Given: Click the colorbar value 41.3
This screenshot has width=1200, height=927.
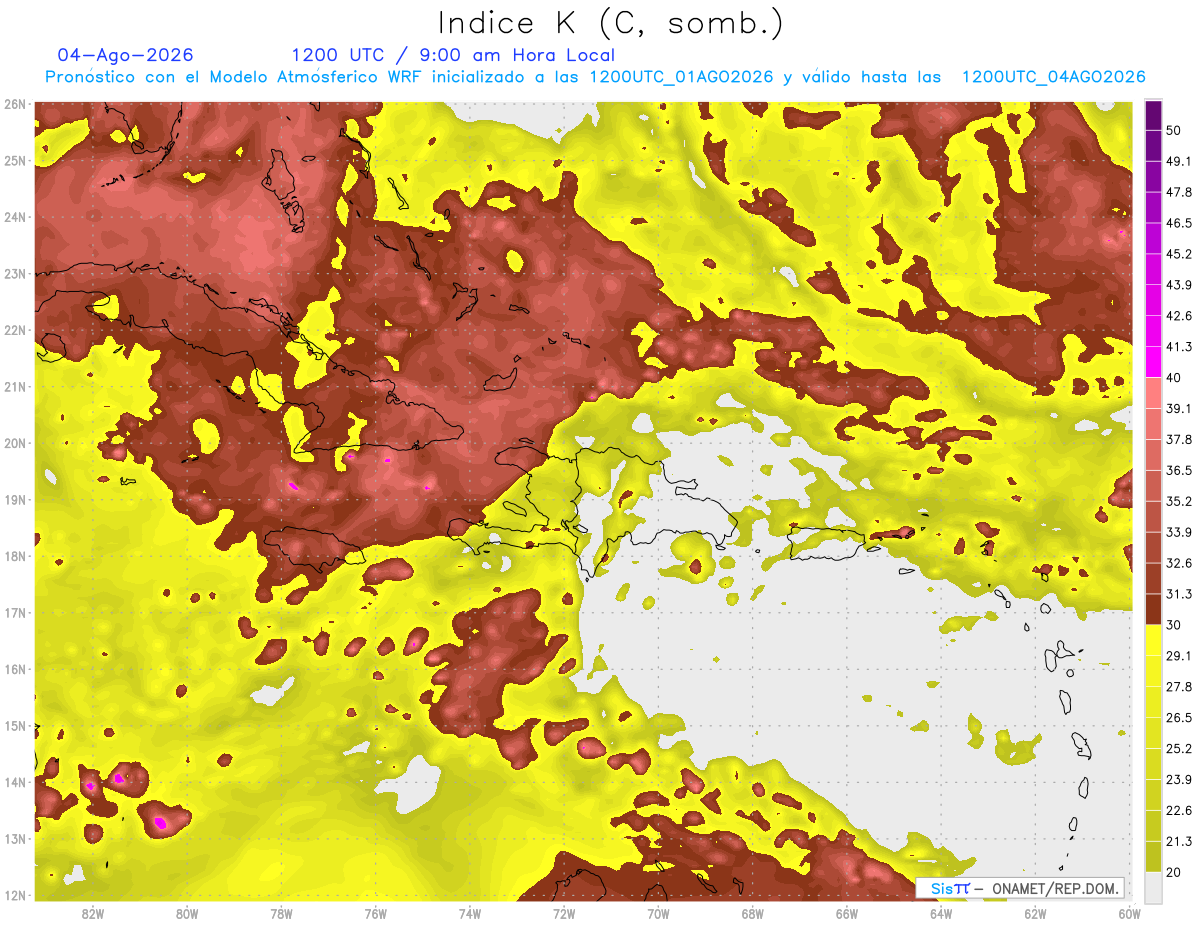Looking at the screenshot, I should tap(1179, 347).
